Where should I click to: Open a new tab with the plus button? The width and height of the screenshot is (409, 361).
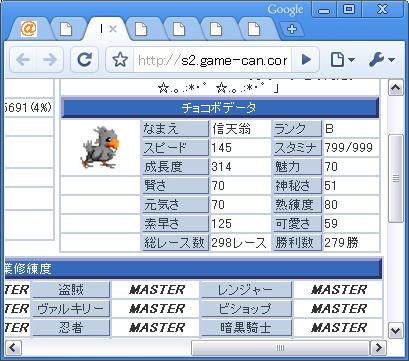(292, 29)
